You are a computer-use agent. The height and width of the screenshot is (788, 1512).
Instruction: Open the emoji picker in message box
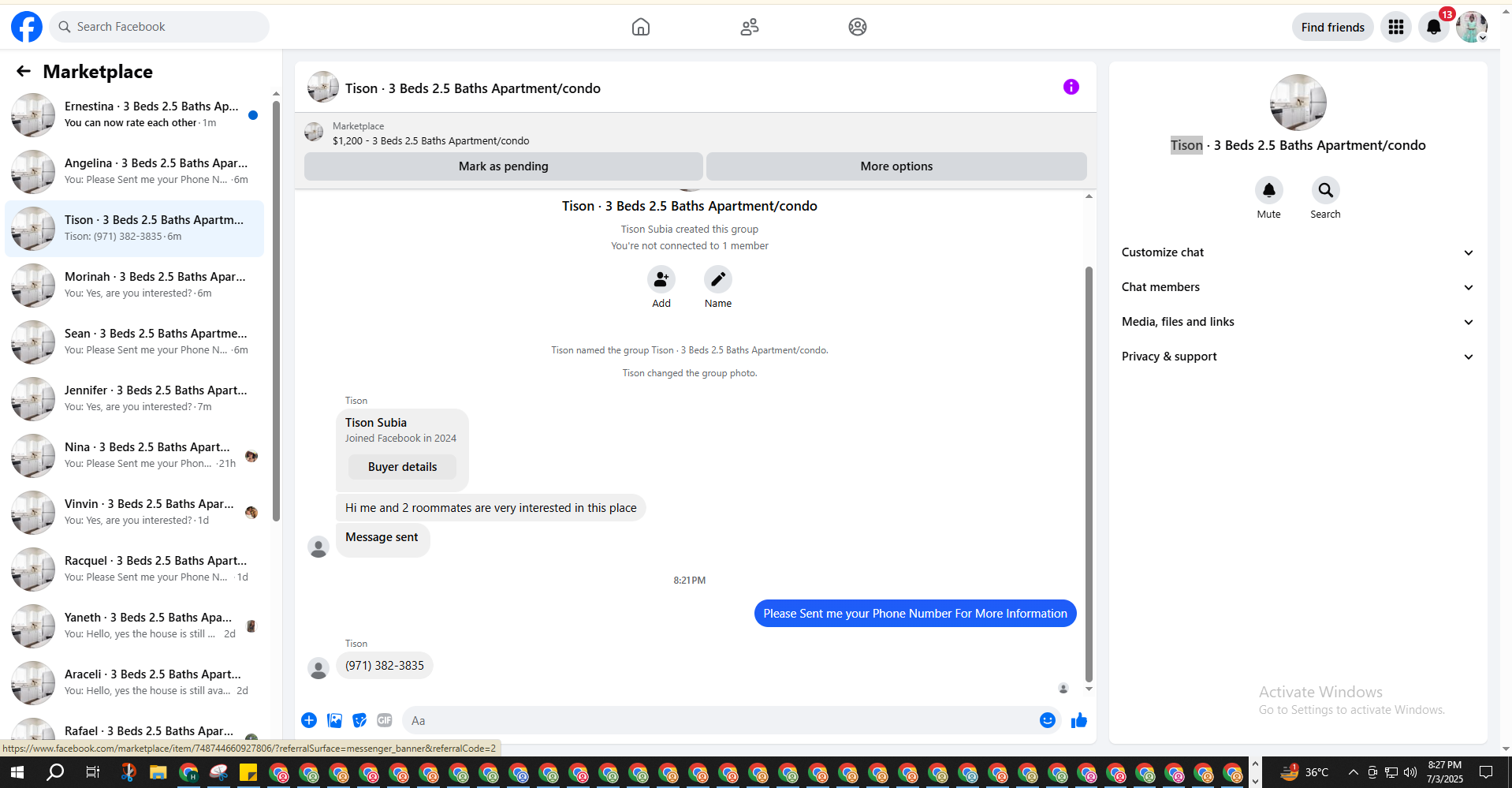pos(1048,720)
